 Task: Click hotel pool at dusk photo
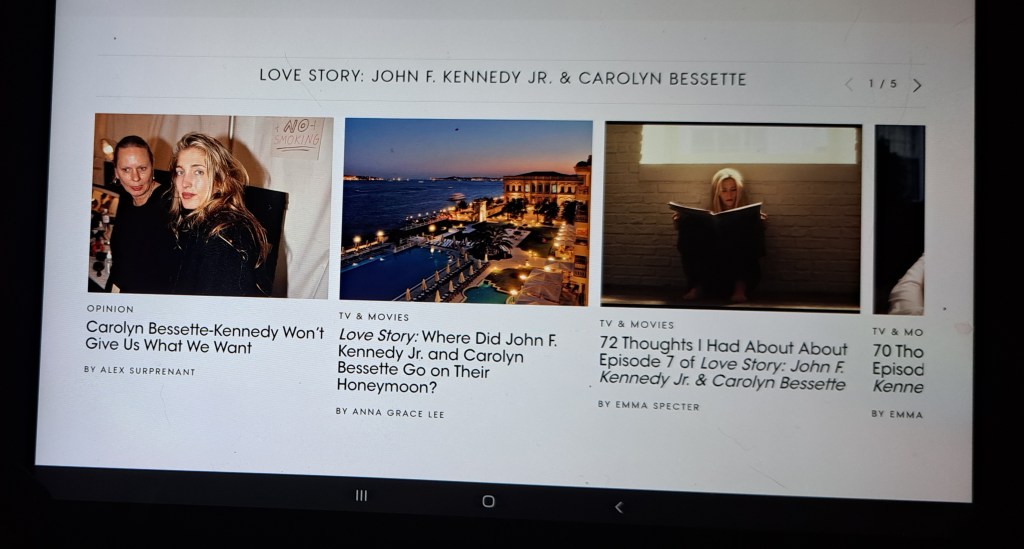coord(466,212)
